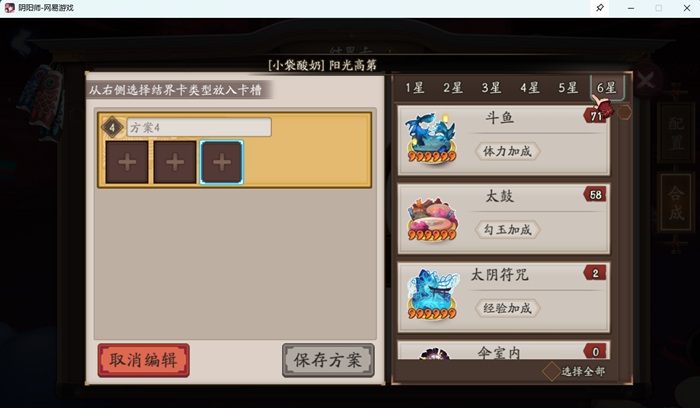Screen dimensions: 700x408
Task: Click the first empty card slot plus icon
Action: click(127, 162)
